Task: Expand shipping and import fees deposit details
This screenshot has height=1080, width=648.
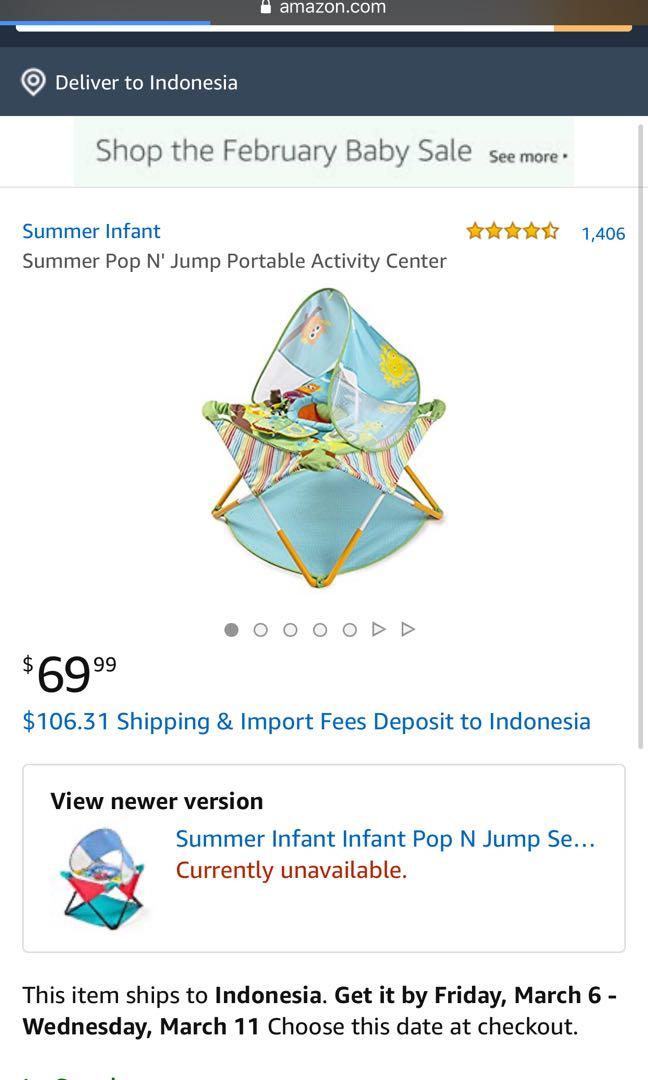Action: [x=306, y=721]
